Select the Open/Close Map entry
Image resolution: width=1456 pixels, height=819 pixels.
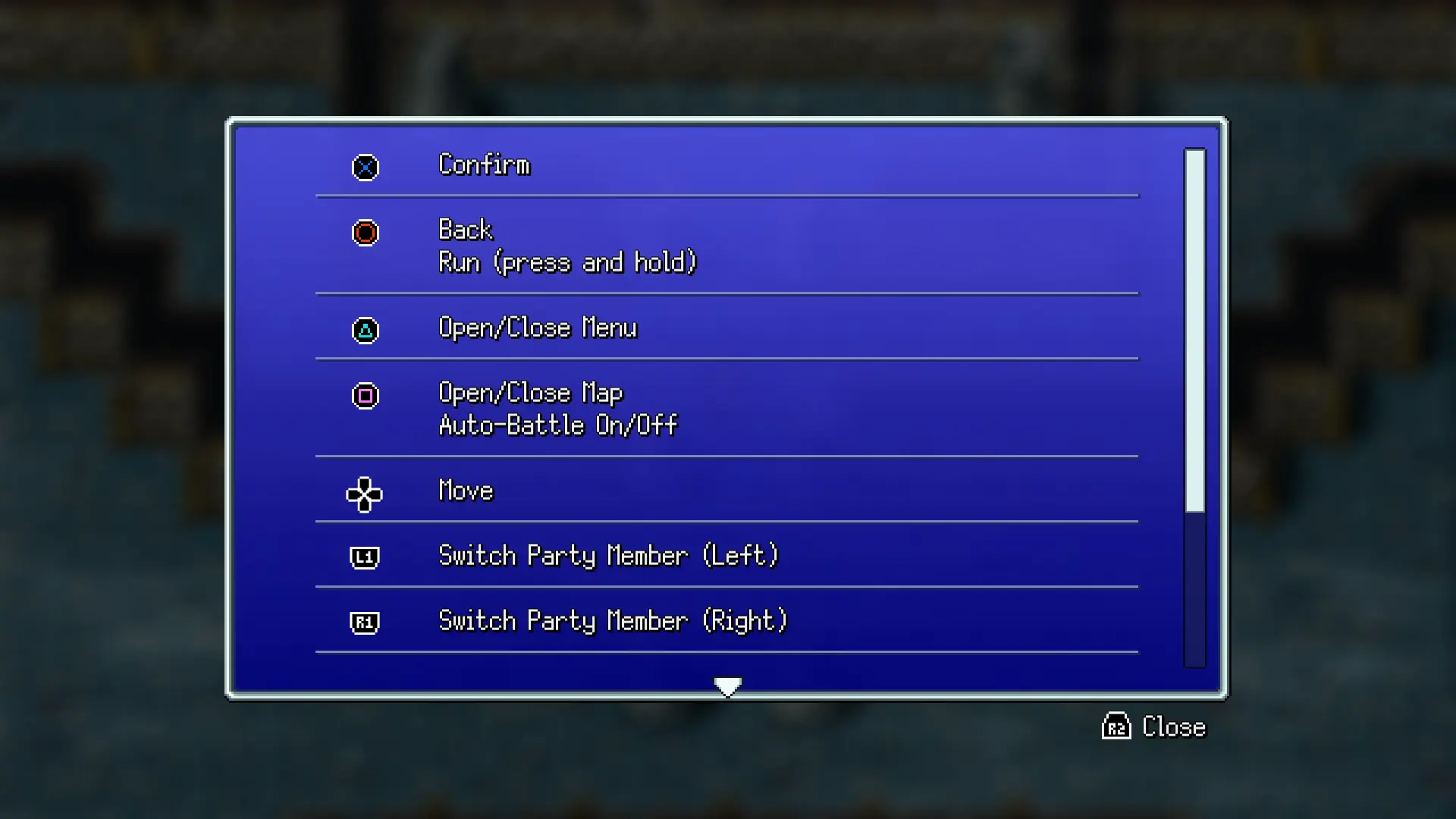[x=531, y=393]
